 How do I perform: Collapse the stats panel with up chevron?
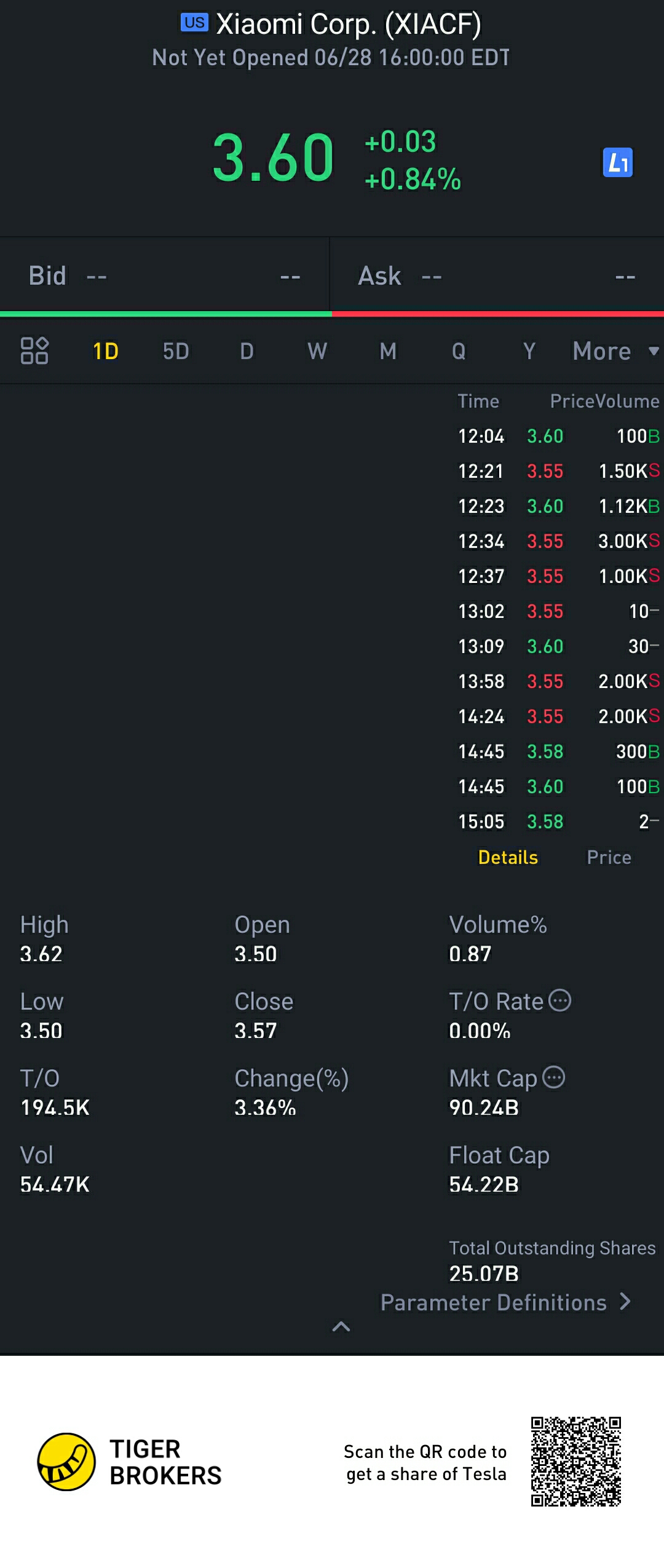point(341,1326)
